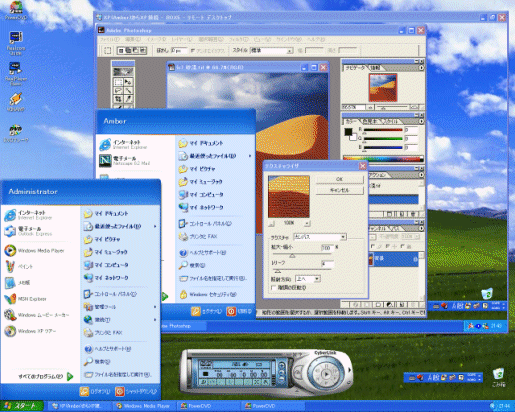This screenshot has width=515, height=412.
Task: Open My Network in Administrator start menu
Action: (x=106, y=278)
